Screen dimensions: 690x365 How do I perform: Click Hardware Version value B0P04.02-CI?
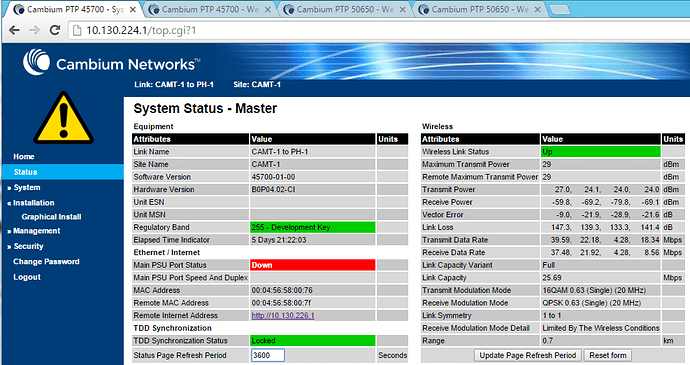point(273,189)
